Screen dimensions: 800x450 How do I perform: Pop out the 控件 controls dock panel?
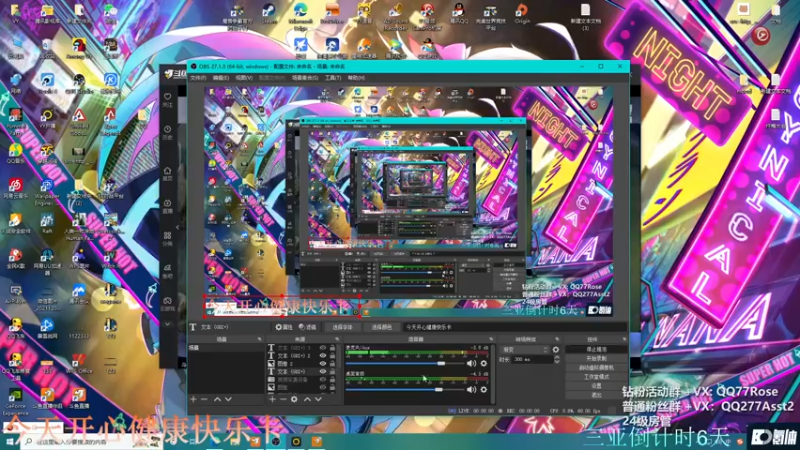[624, 339]
